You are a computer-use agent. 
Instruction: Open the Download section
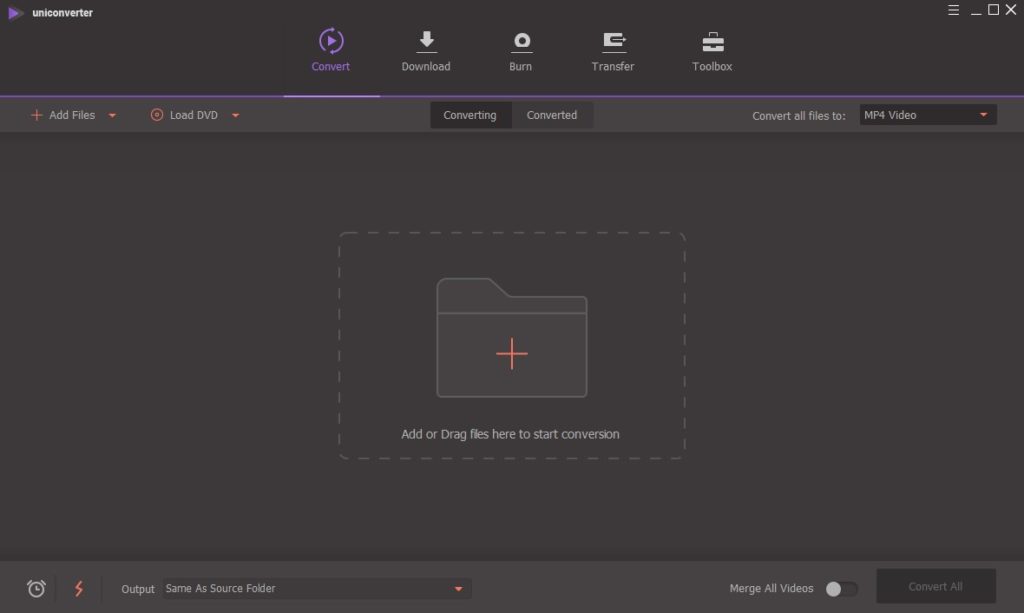pyautogui.click(x=426, y=50)
